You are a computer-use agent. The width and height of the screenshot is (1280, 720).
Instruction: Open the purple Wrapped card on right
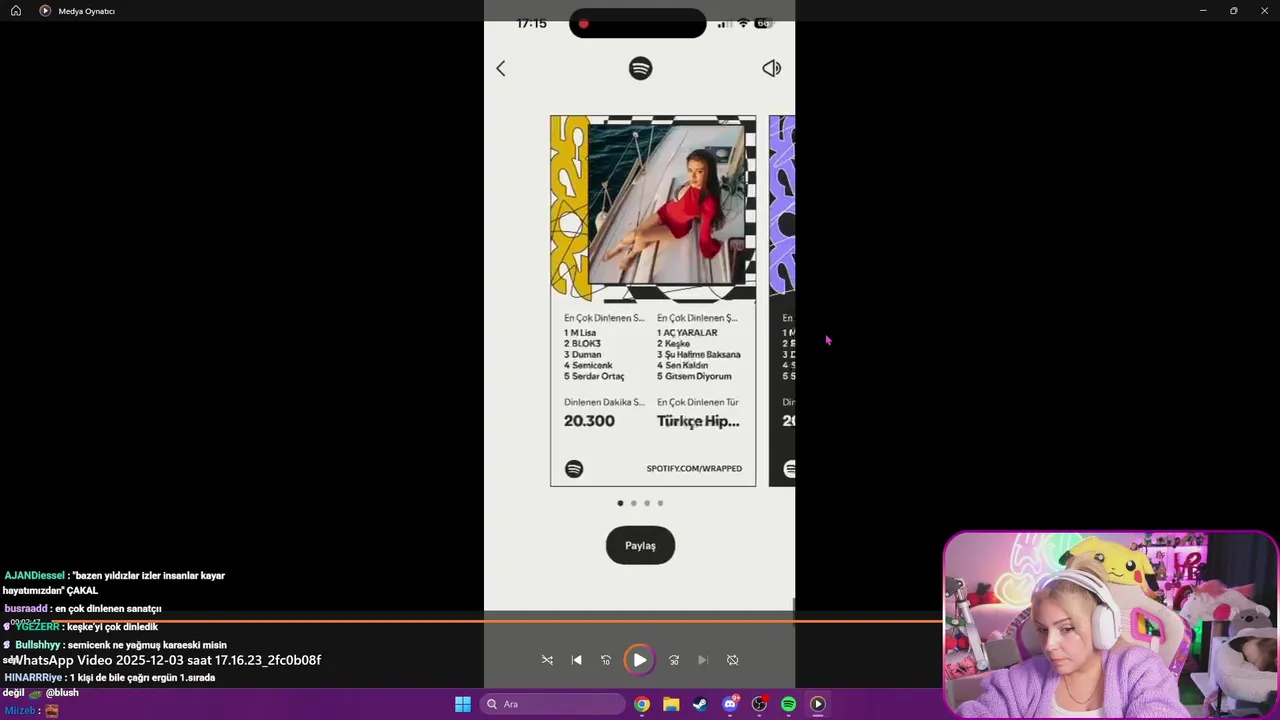tap(782, 300)
